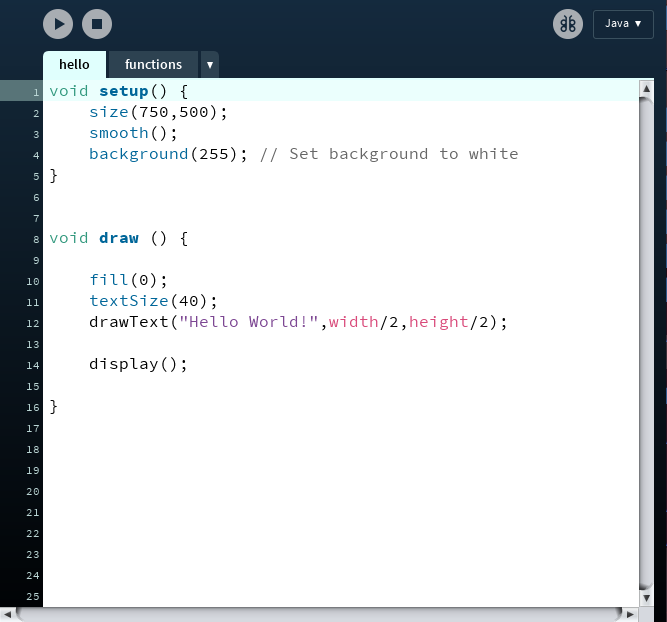667x622 pixels.
Task: Click the vertical scrollbar up arrow
Action: [x=646, y=88]
